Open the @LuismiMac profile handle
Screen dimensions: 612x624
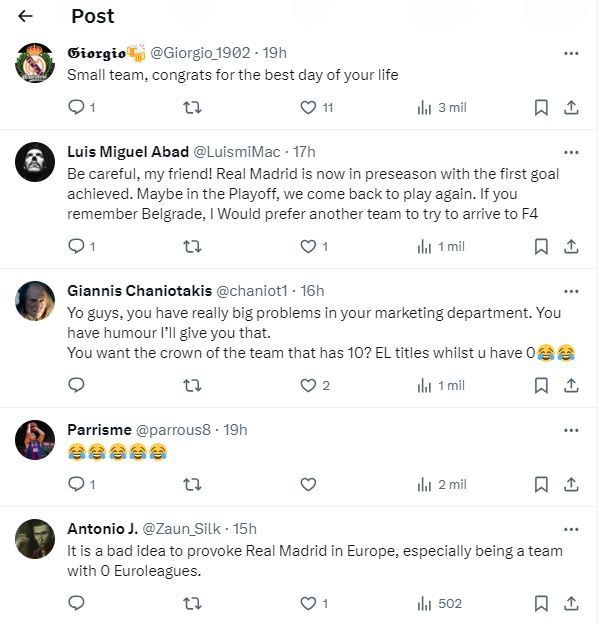tap(236, 152)
